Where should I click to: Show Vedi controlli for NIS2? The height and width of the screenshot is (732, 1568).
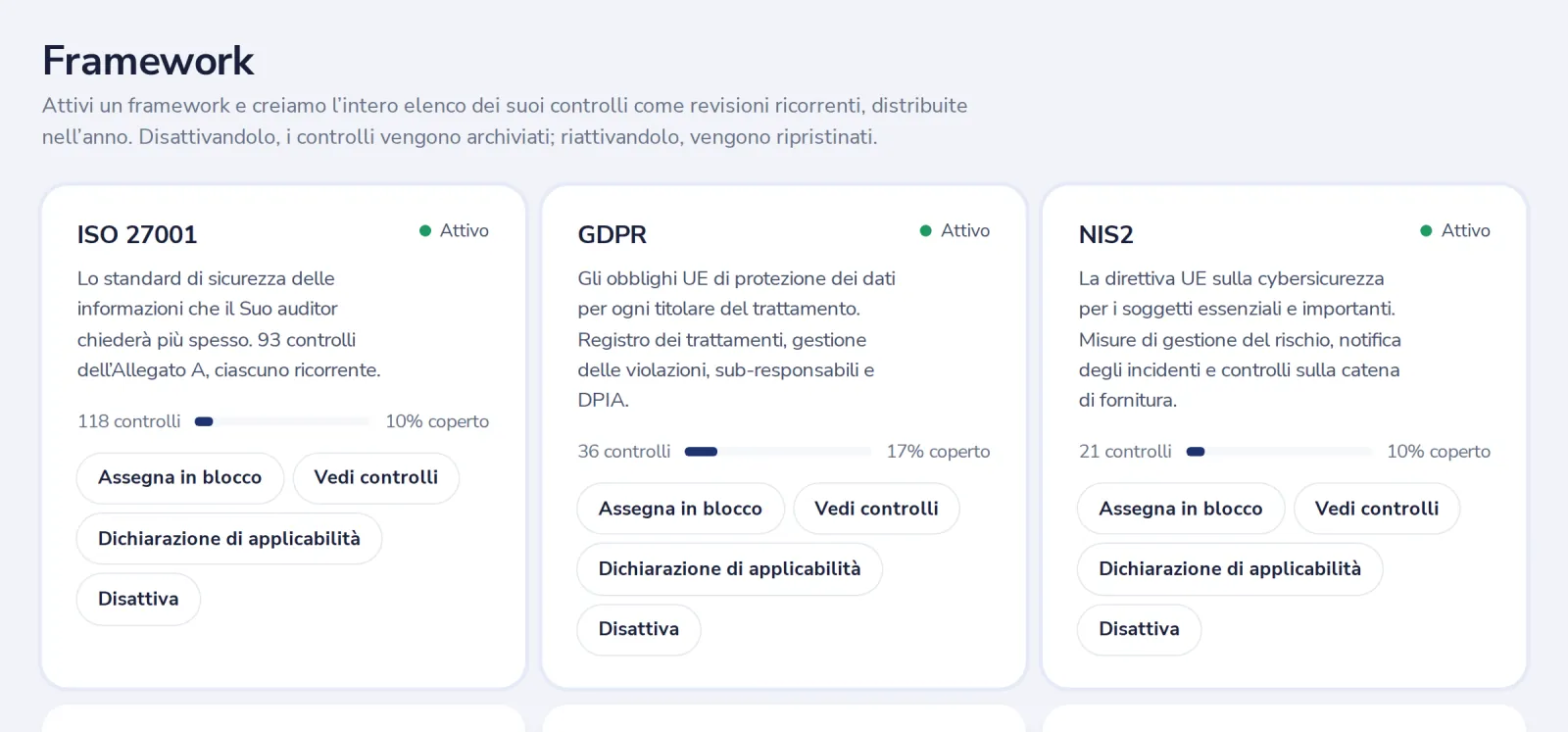click(x=1377, y=509)
